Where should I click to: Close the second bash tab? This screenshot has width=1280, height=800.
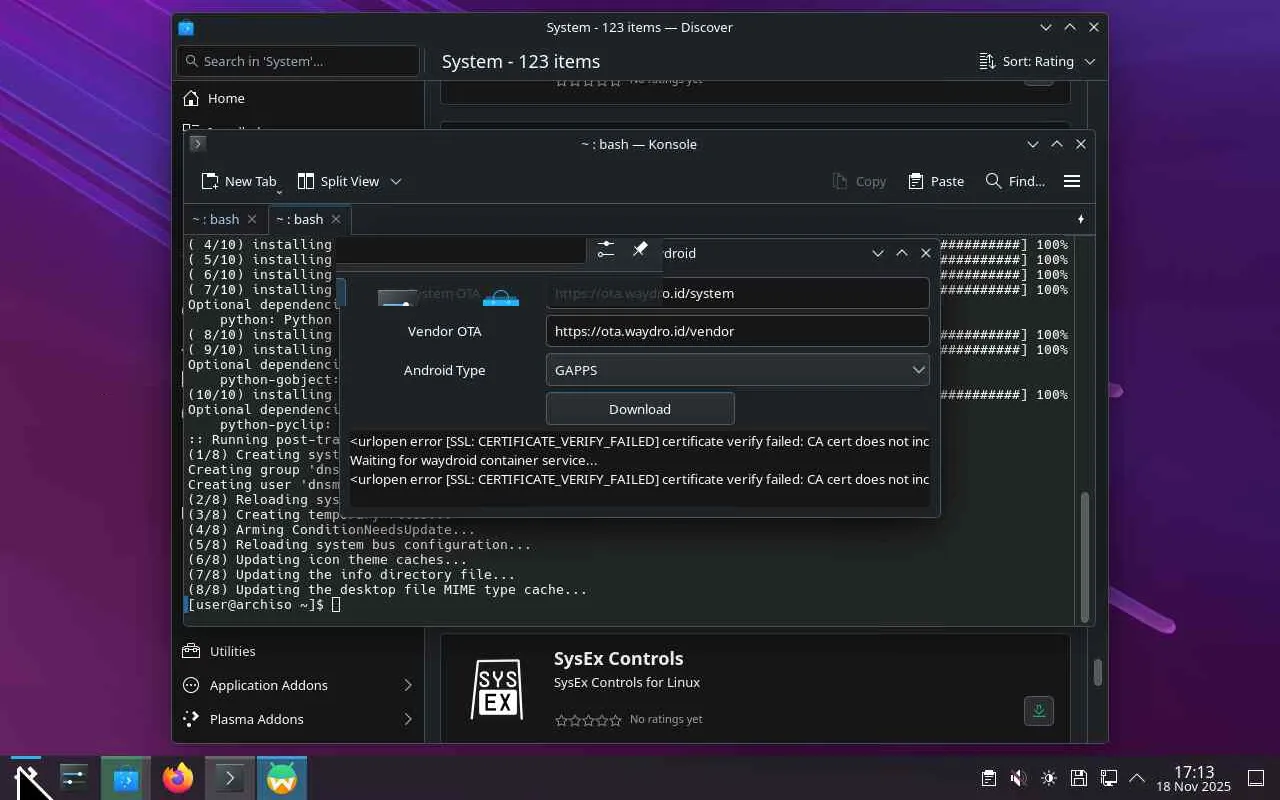click(336, 219)
